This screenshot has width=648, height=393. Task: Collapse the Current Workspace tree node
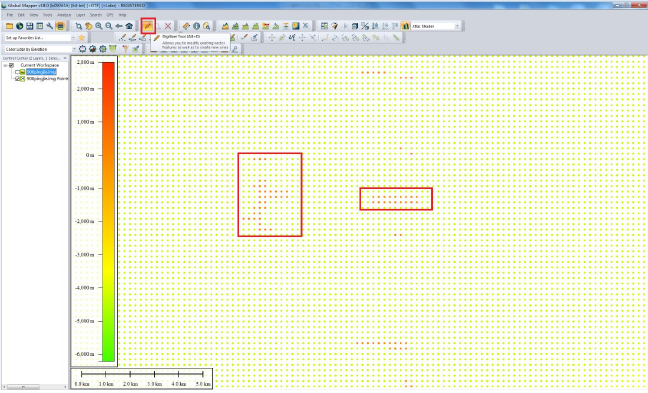(x=5, y=65)
